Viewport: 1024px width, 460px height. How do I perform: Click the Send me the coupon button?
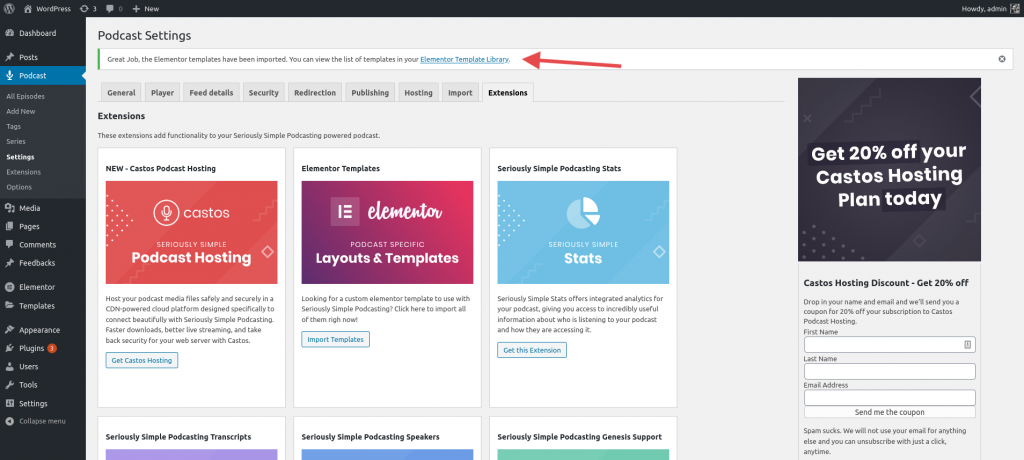(x=889, y=412)
